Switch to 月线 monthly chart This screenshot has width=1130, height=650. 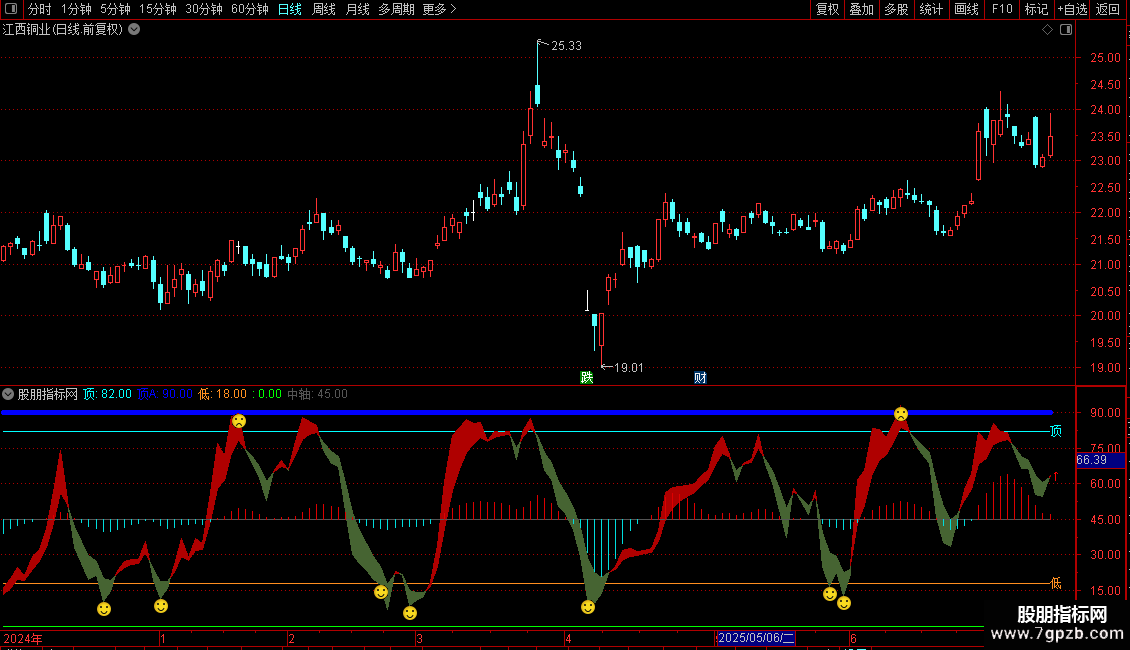pyautogui.click(x=357, y=9)
